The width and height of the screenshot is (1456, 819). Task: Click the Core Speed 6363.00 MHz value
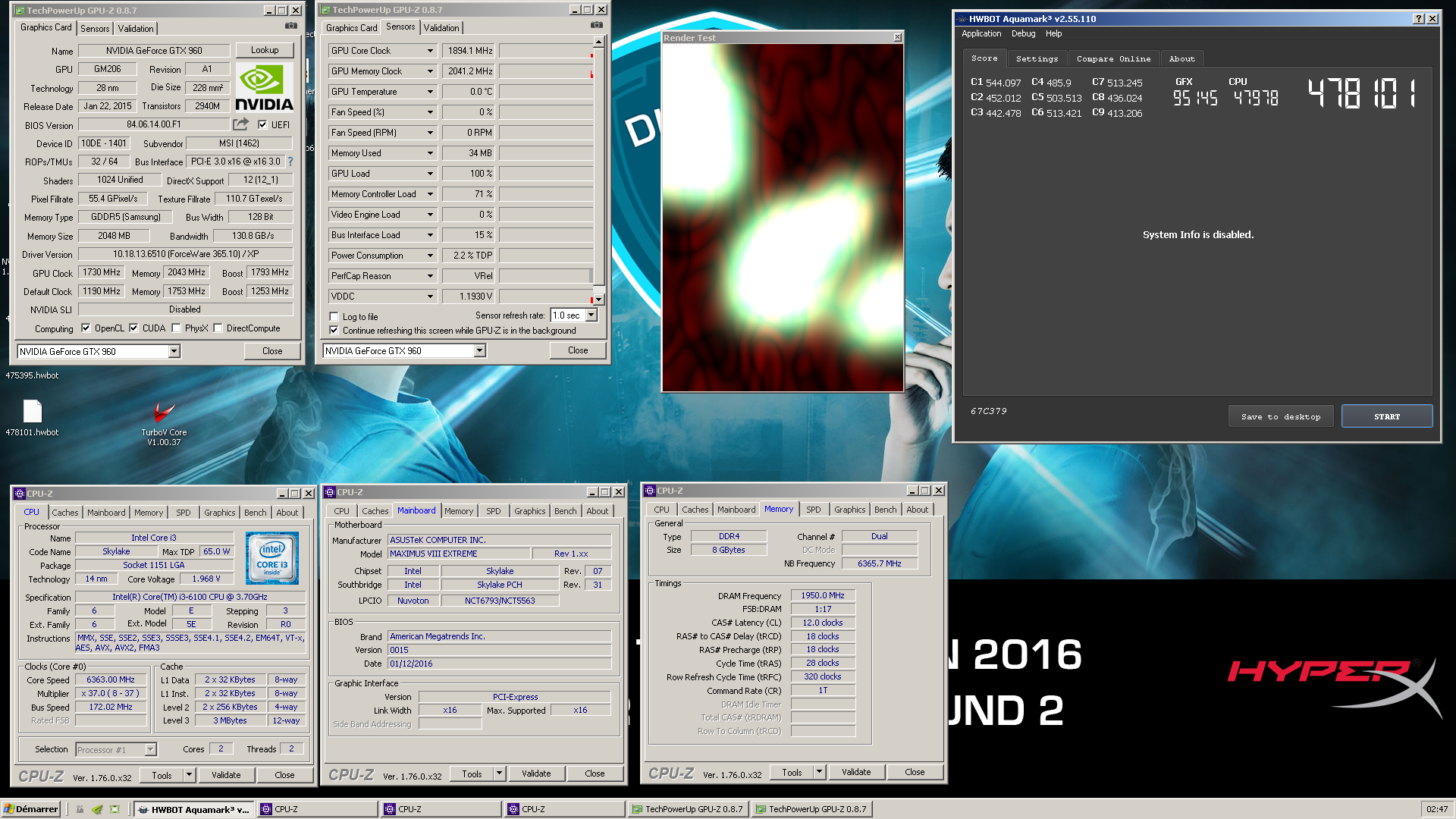(x=111, y=680)
